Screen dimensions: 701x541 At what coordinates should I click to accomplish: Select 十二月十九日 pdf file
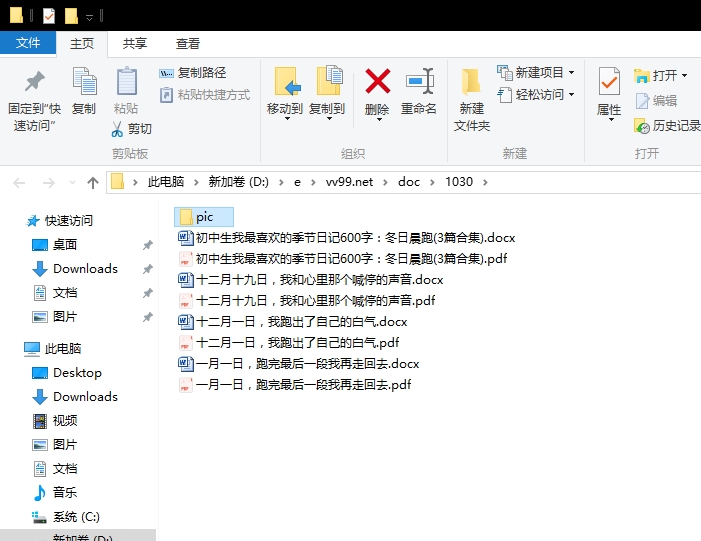pos(306,301)
